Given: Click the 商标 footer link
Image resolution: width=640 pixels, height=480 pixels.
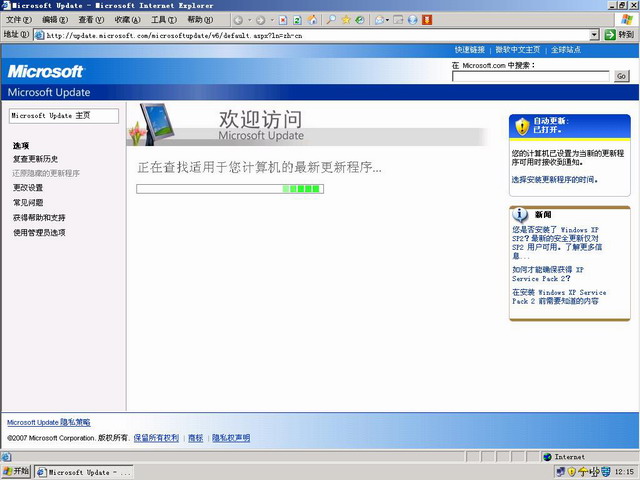Looking at the screenshot, I should 196,438.
